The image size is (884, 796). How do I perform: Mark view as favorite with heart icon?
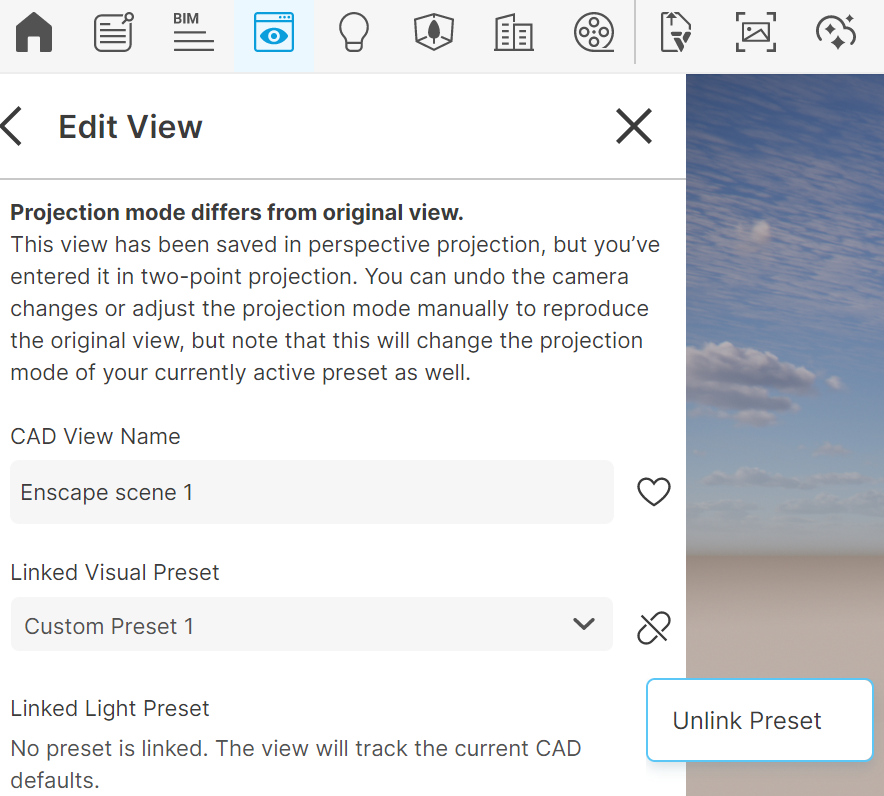tap(653, 492)
